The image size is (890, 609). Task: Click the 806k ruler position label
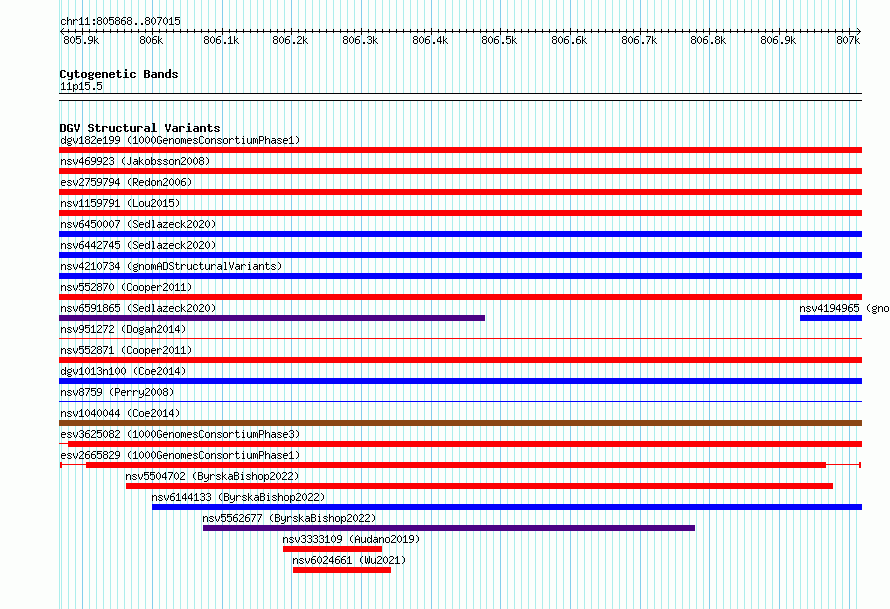pyautogui.click(x=151, y=40)
